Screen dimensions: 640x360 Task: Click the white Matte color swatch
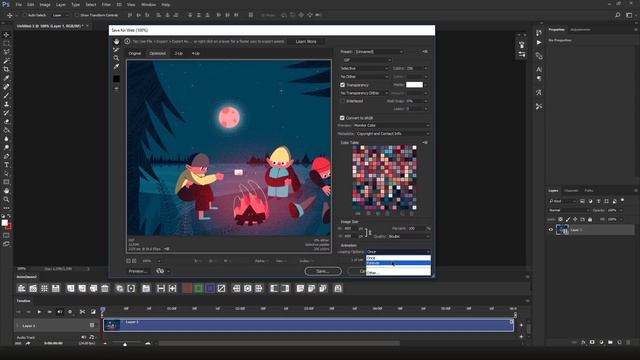[x=414, y=84]
